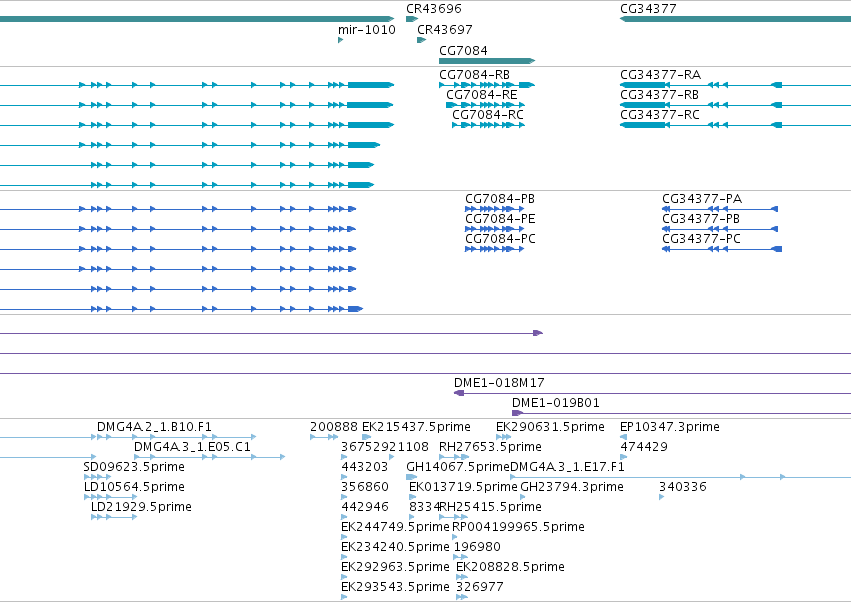Click EST RH25415.5prime

[490, 507]
